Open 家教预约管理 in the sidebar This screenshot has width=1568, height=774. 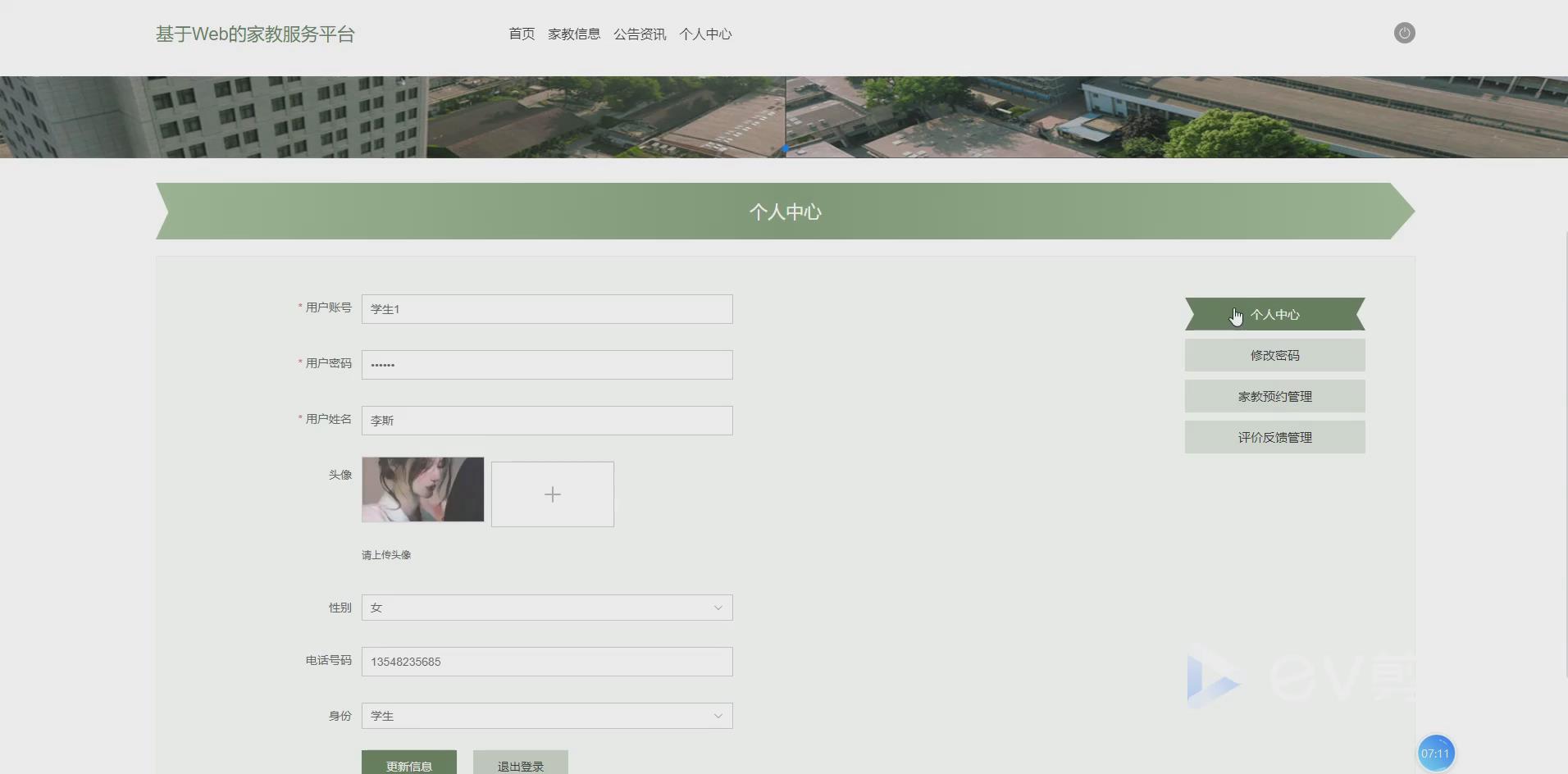pyautogui.click(x=1274, y=396)
